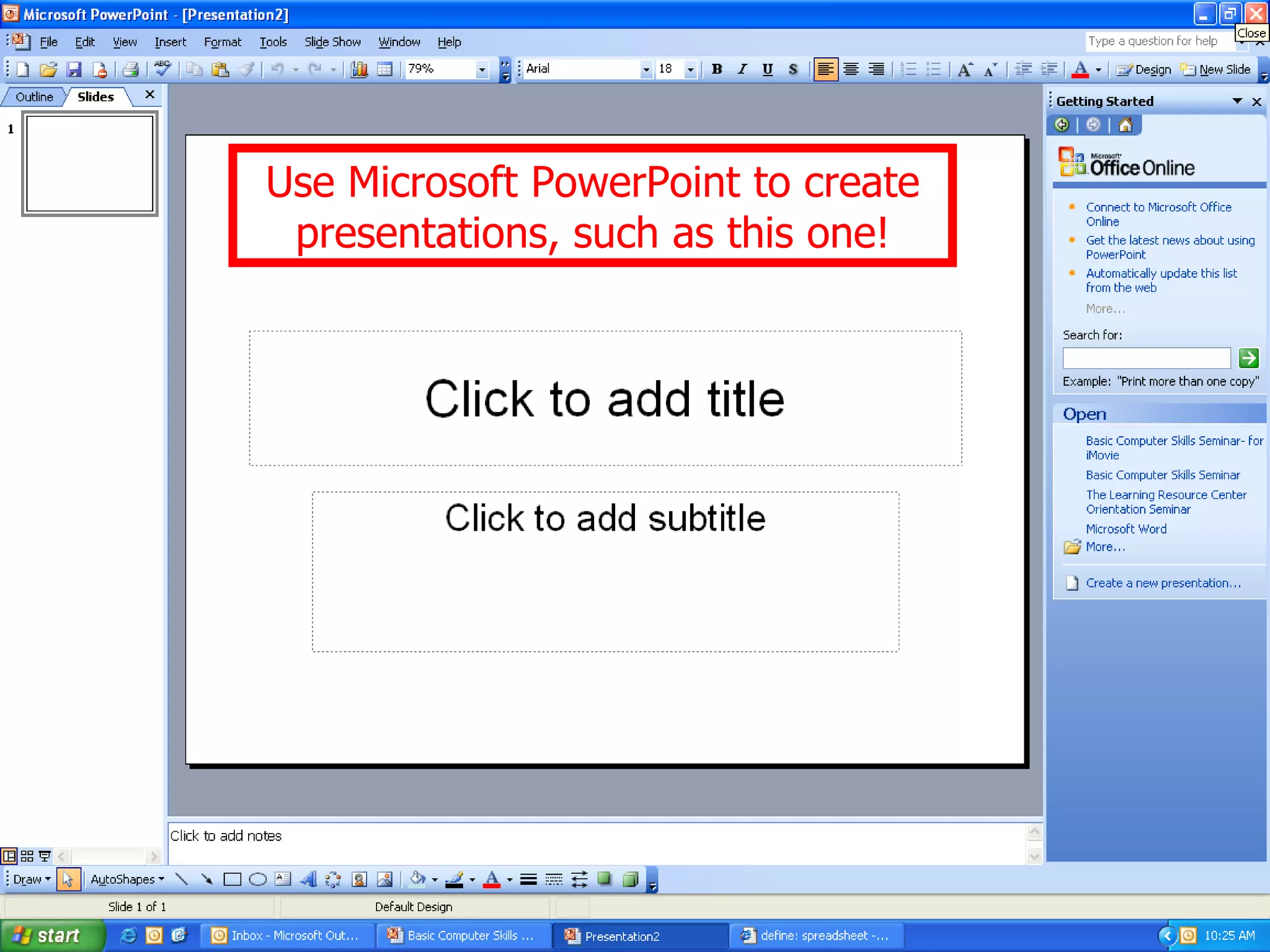Click the Paste clipboard icon
Viewport: 1270px width, 952px height.
click(x=220, y=69)
